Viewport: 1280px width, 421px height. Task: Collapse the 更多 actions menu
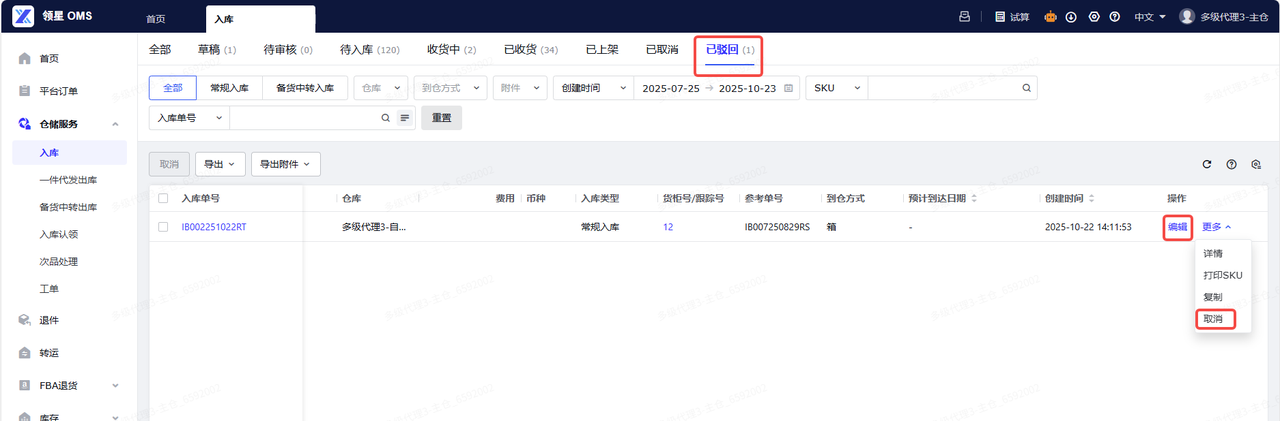[1217, 227]
